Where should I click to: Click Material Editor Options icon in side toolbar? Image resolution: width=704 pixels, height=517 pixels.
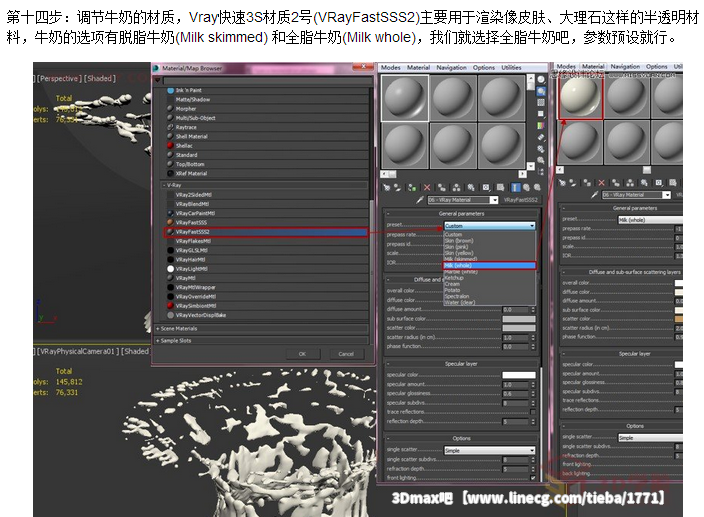pyautogui.click(x=541, y=149)
